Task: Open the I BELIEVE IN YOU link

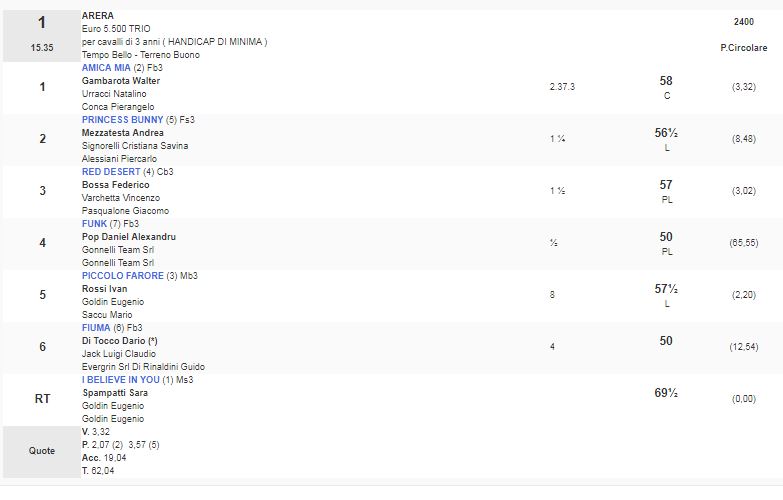Action: pos(120,380)
